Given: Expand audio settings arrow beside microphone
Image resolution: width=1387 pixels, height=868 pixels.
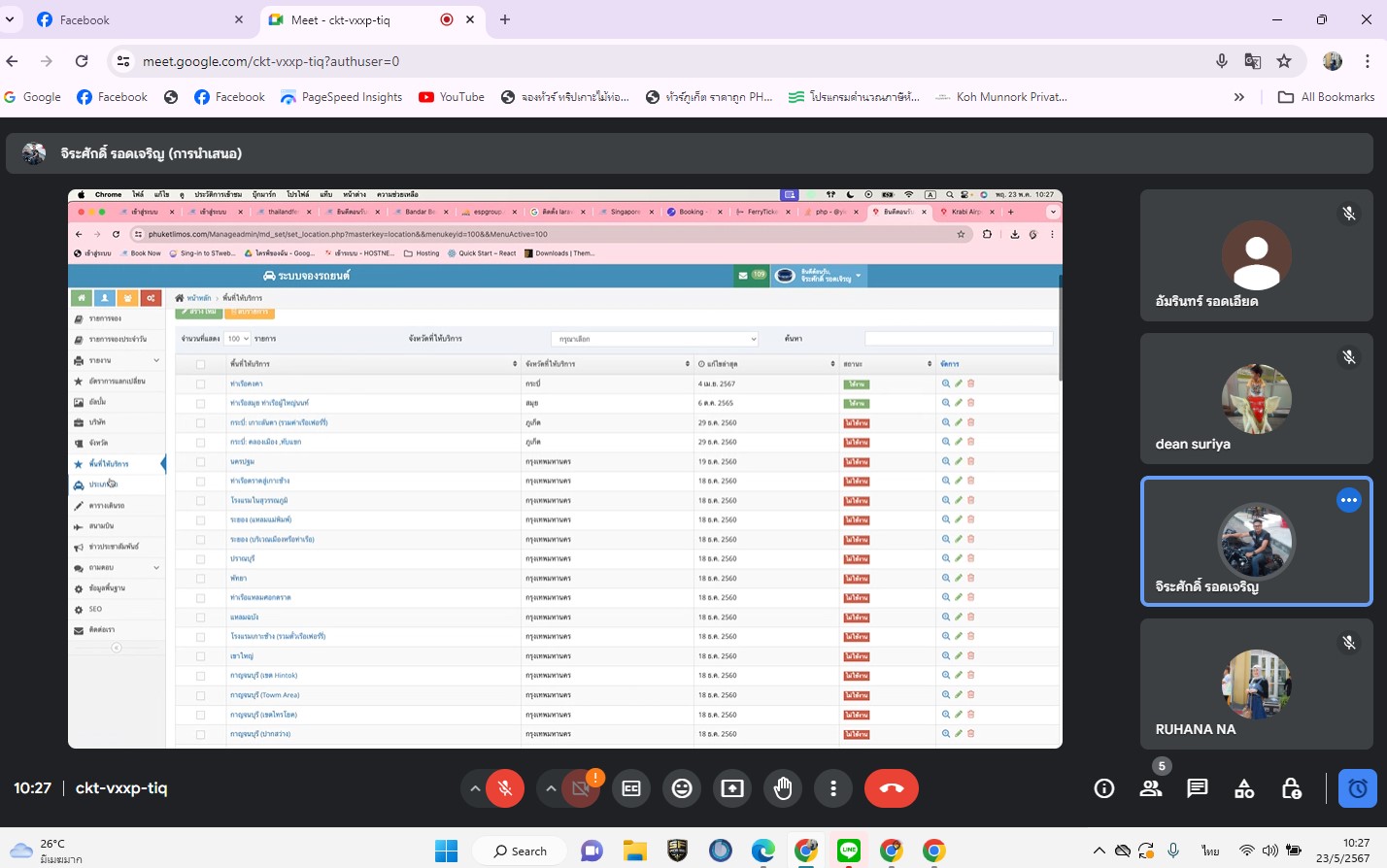Looking at the screenshot, I should click(474, 788).
